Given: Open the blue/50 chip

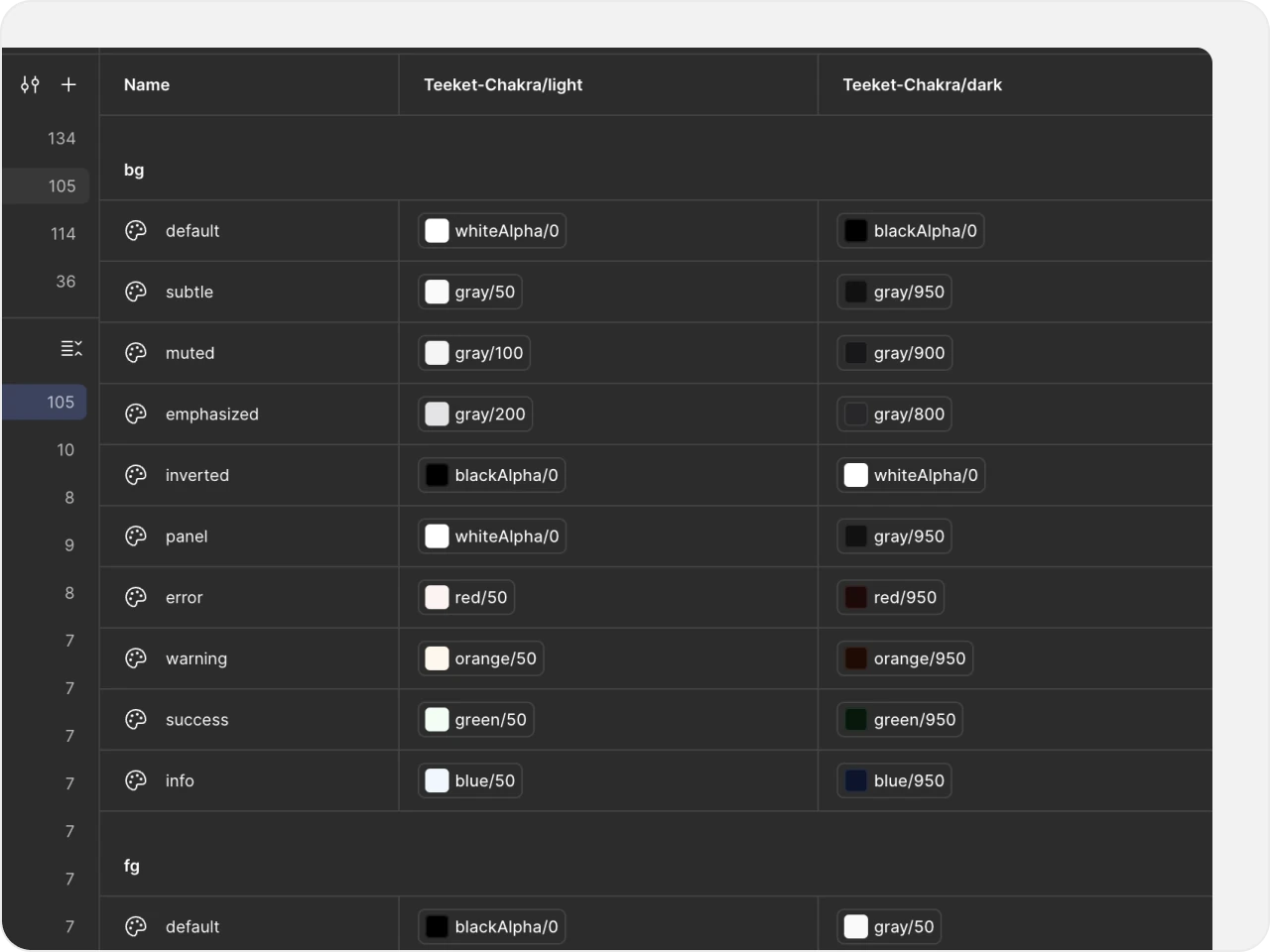Looking at the screenshot, I should tap(470, 780).
